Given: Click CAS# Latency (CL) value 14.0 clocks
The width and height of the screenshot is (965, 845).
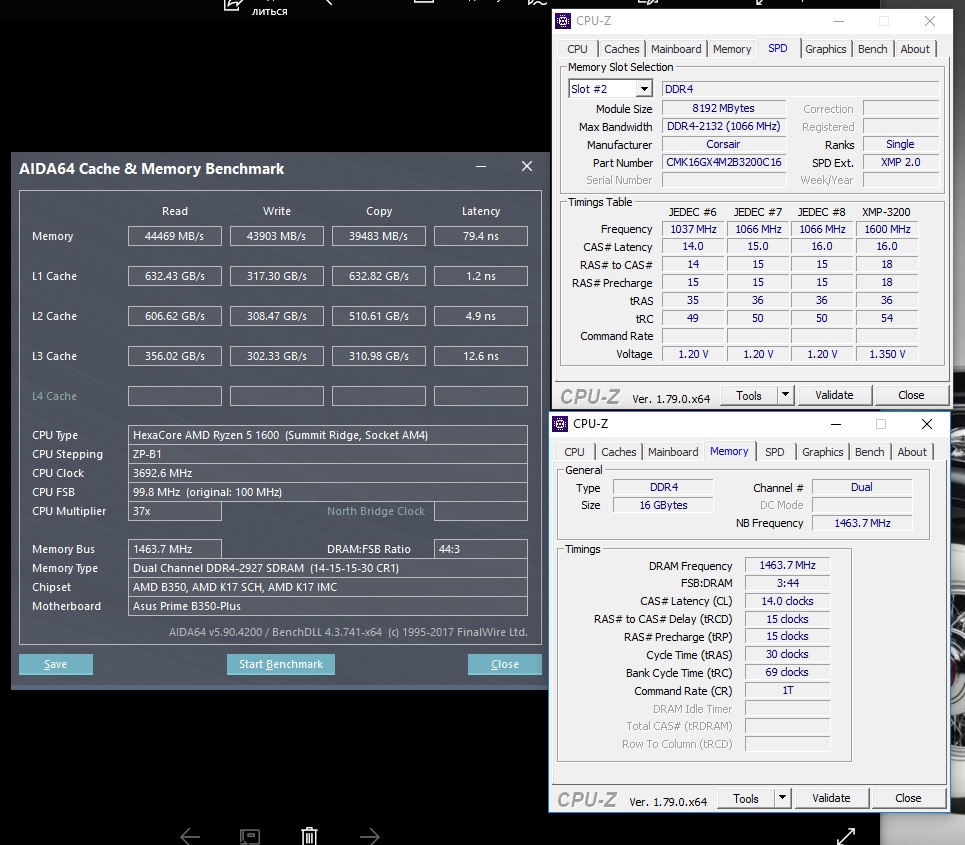Looking at the screenshot, I should [x=787, y=601].
